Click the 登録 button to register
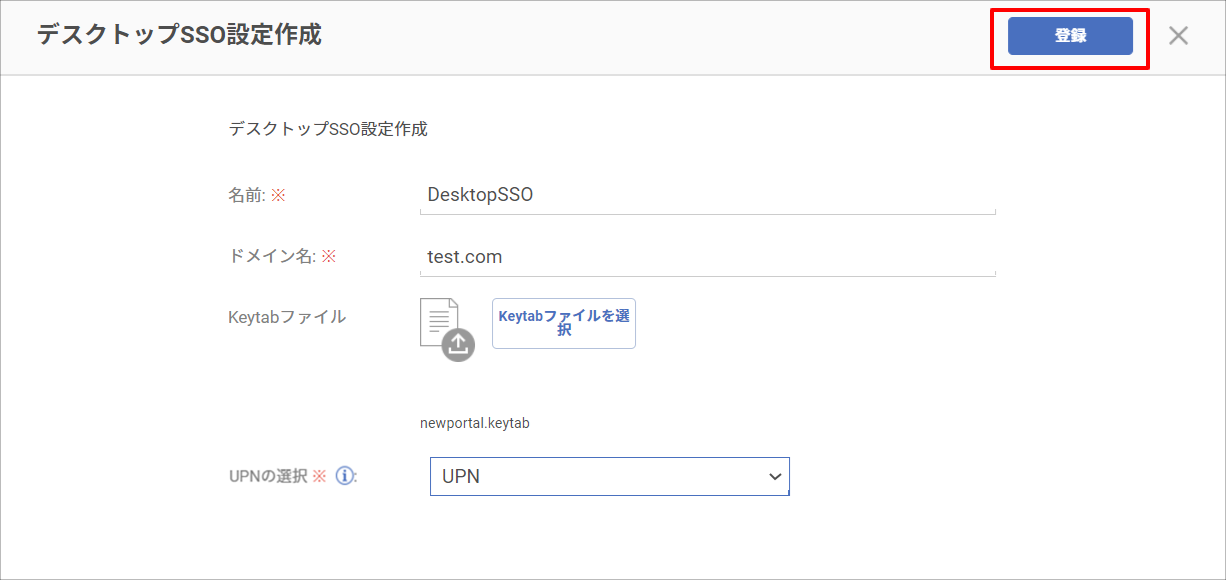Screen dimensions: 1226x580 pyautogui.click(x=1070, y=36)
